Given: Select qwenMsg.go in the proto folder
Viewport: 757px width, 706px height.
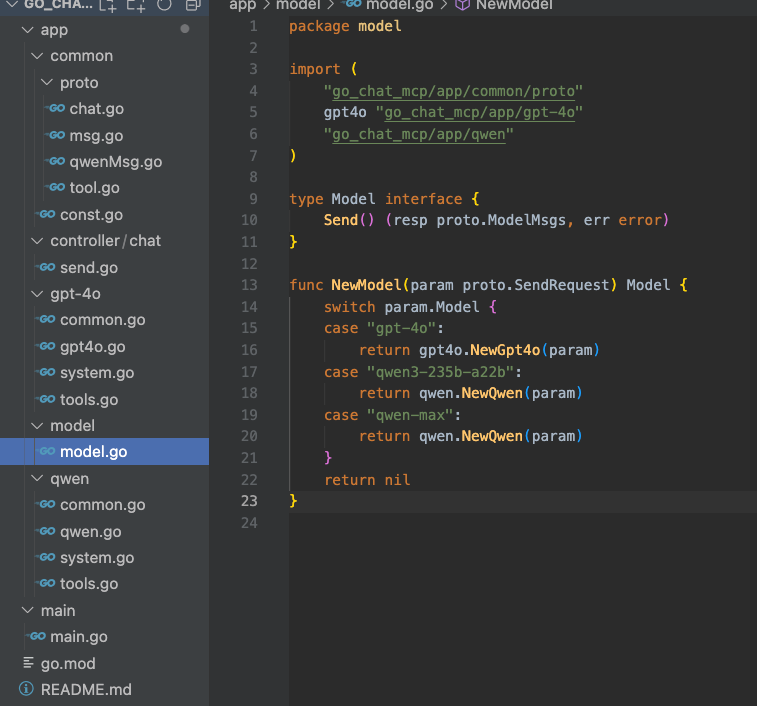Looking at the screenshot, I should point(115,161).
